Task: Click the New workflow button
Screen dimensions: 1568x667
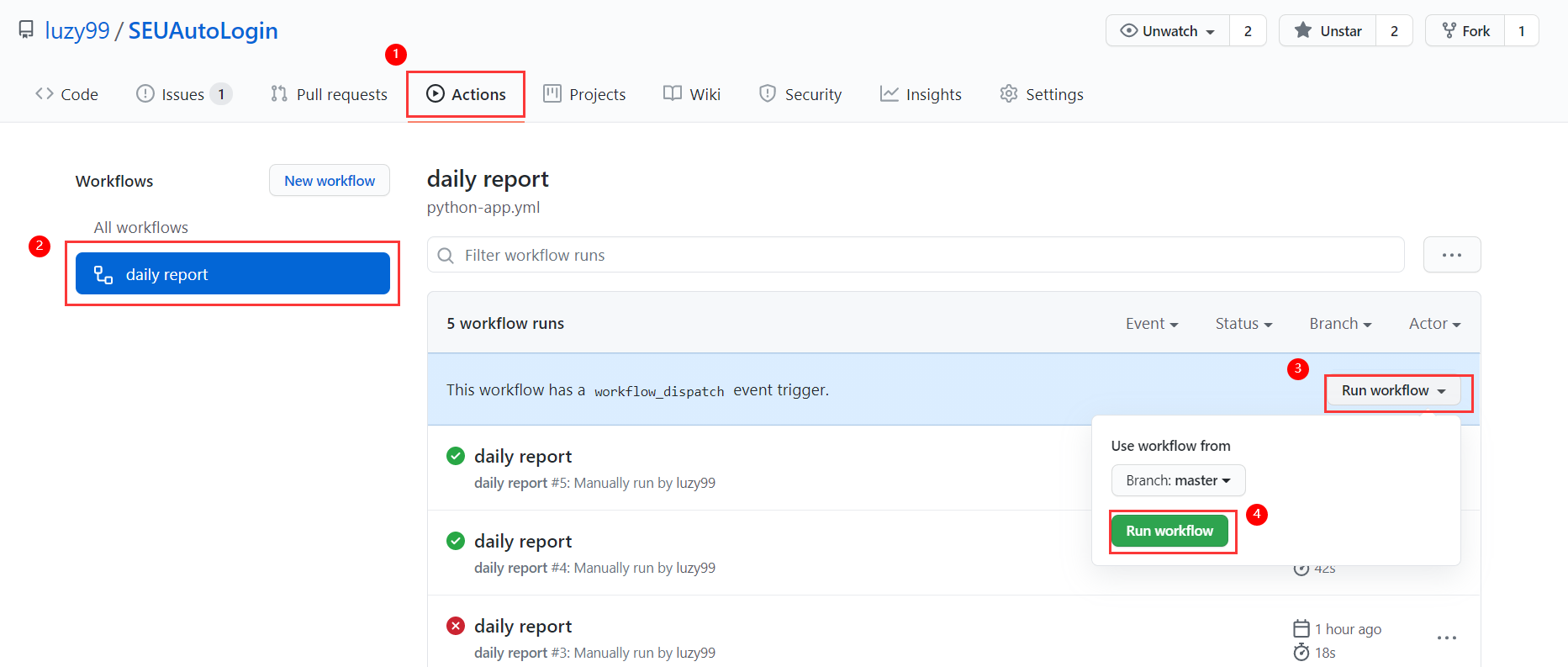Action: tap(330, 181)
